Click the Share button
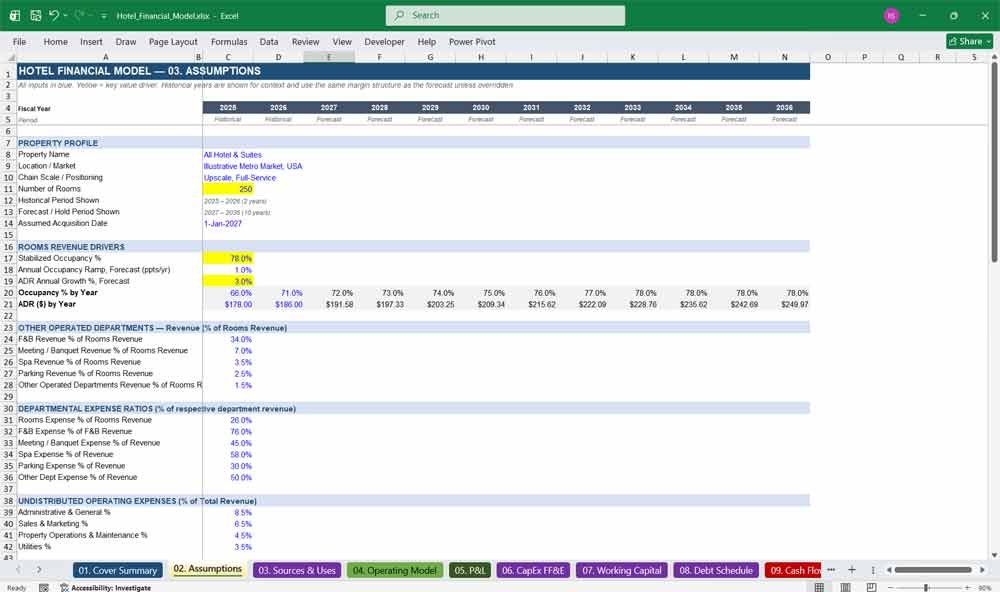This screenshot has width=1000, height=592. (x=969, y=41)
